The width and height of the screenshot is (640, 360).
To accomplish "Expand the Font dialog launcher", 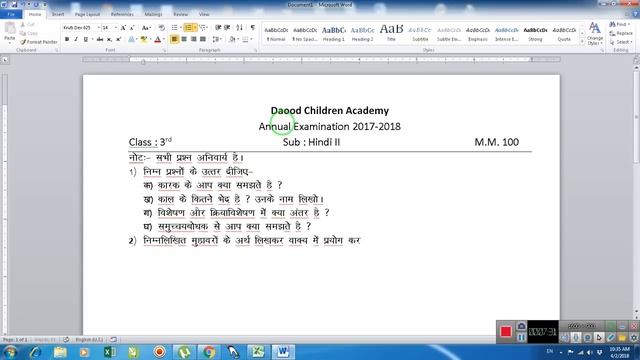I will (x=164, y=50).
